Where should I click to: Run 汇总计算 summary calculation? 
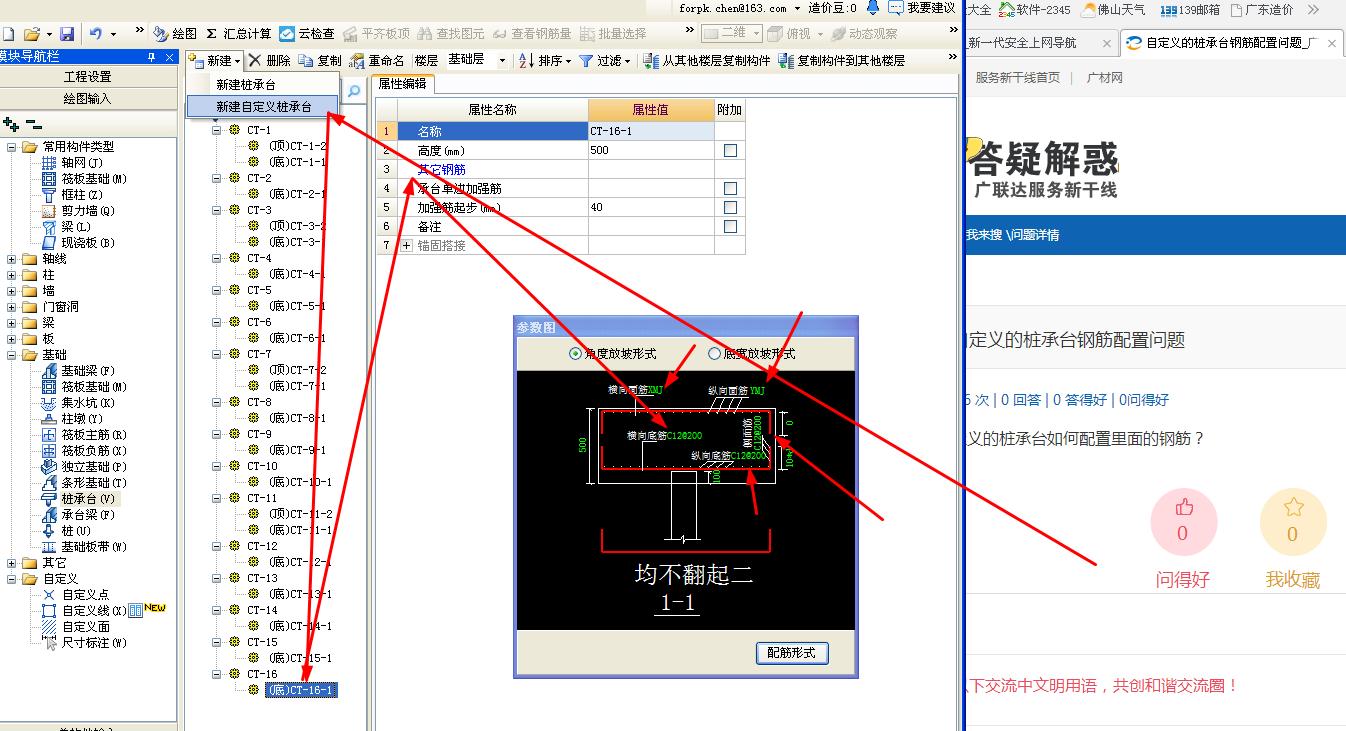(238, 34)
